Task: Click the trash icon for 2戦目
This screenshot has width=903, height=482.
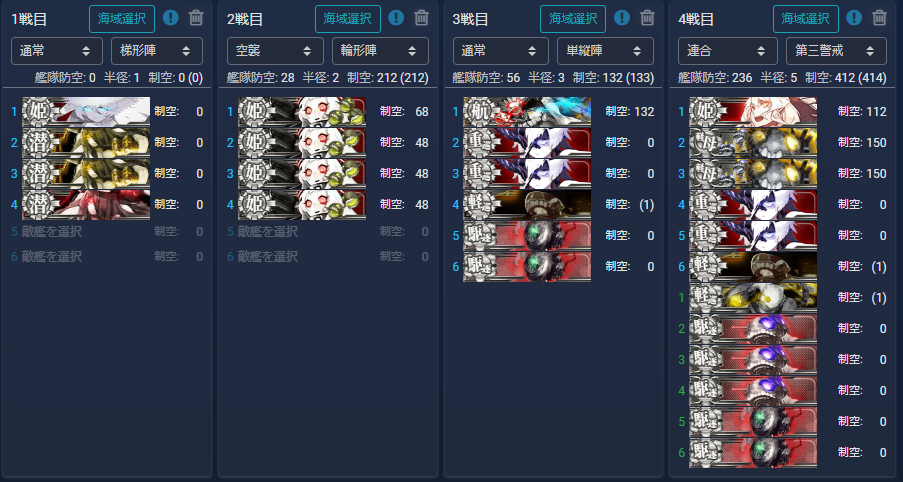Action: click(x=422, y=18)
